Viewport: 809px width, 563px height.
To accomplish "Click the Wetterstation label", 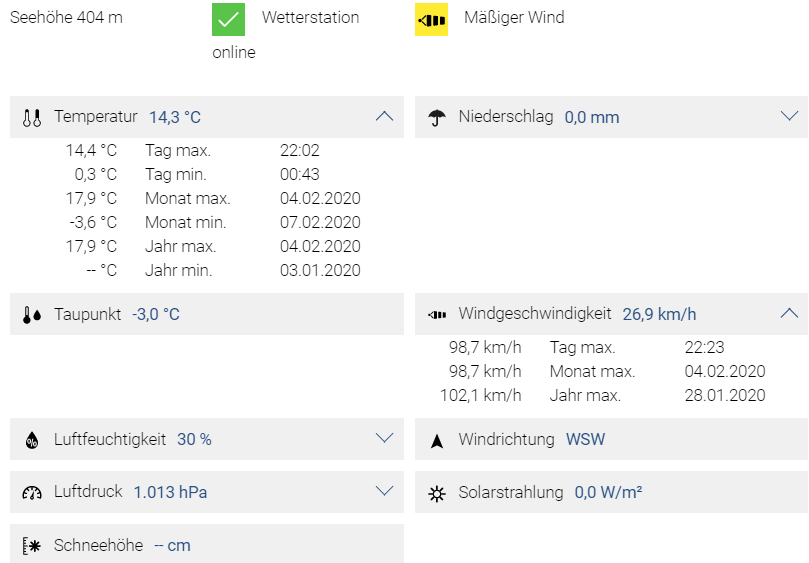I will click(310, 18).
